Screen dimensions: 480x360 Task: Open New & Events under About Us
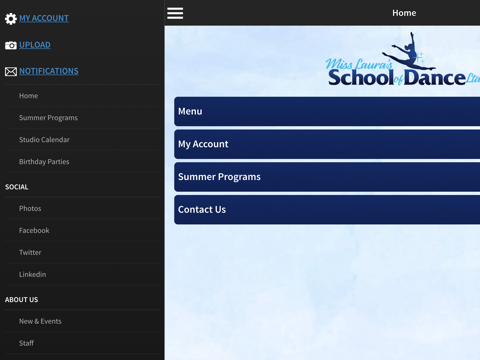click(x=82, y=321)
